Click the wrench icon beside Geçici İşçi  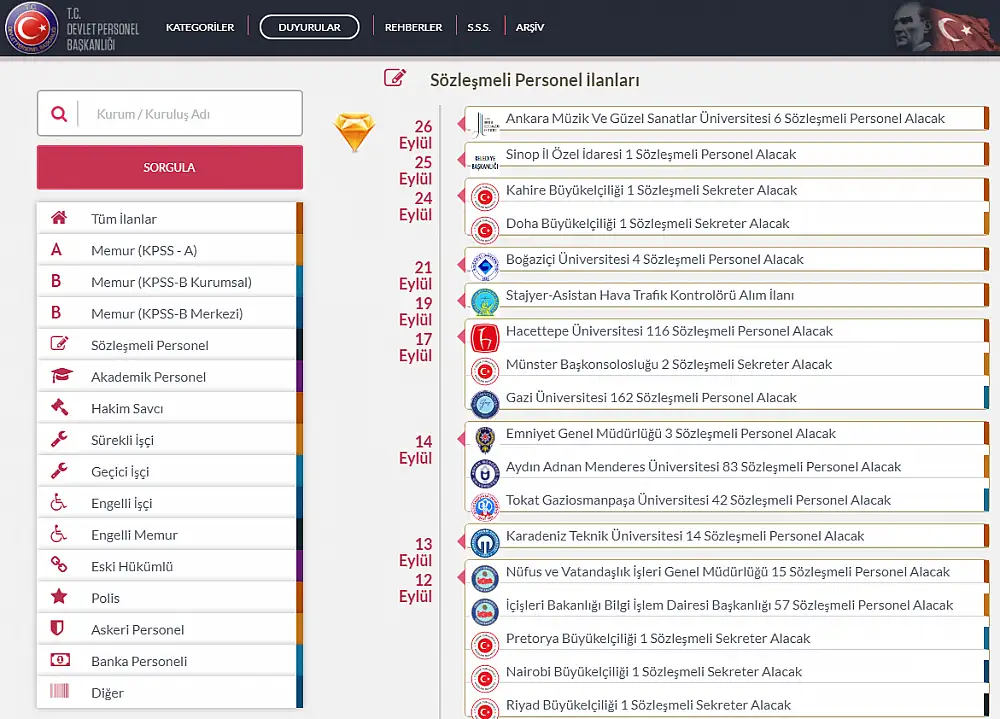pos(59,470)
